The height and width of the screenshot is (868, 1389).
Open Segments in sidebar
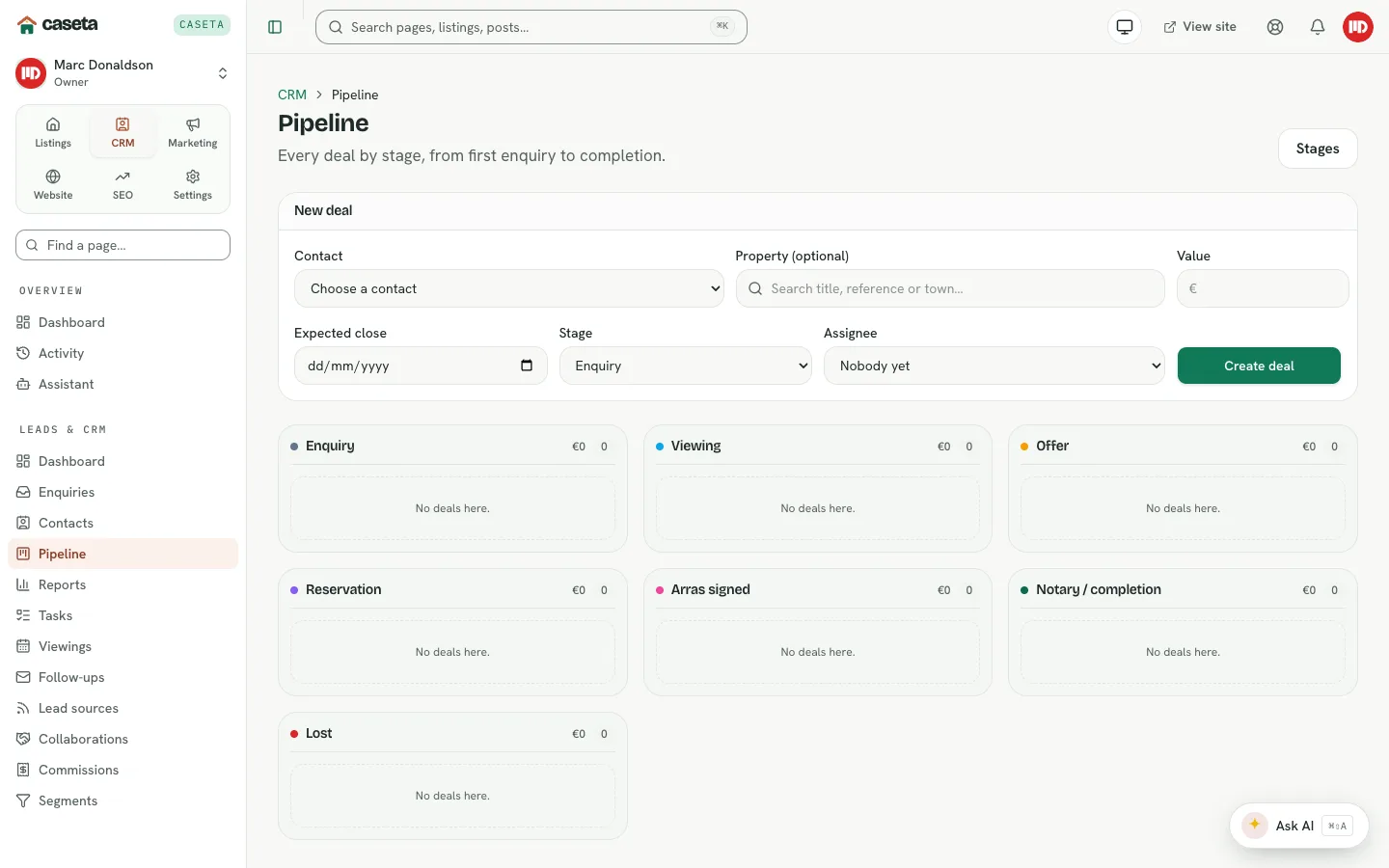tap(123, 800)
